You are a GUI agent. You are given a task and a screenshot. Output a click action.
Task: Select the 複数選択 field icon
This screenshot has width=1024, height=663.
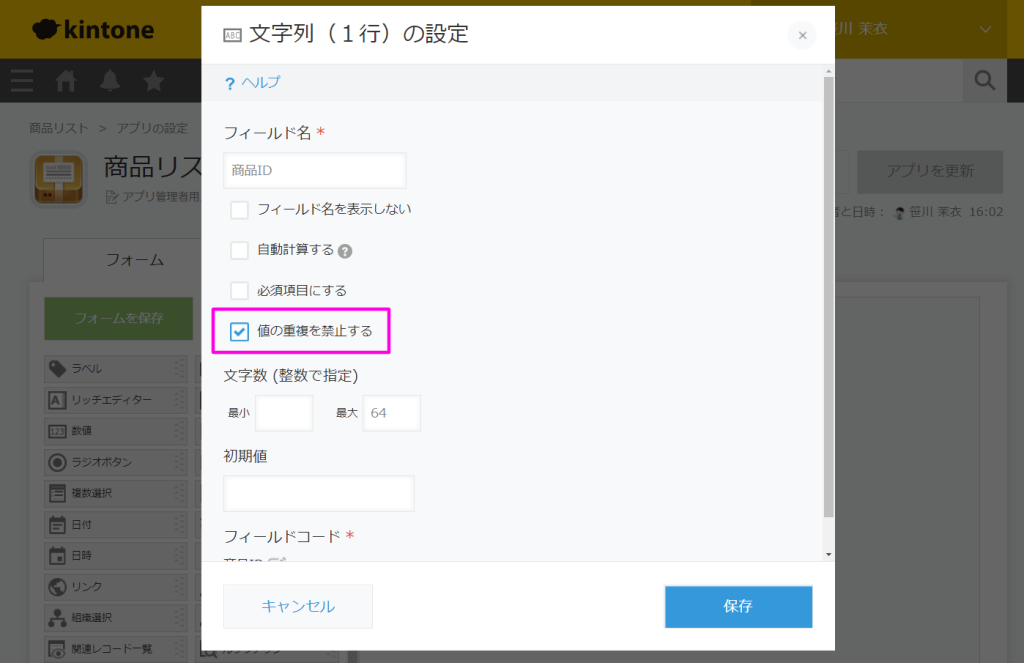coord(57,493)
